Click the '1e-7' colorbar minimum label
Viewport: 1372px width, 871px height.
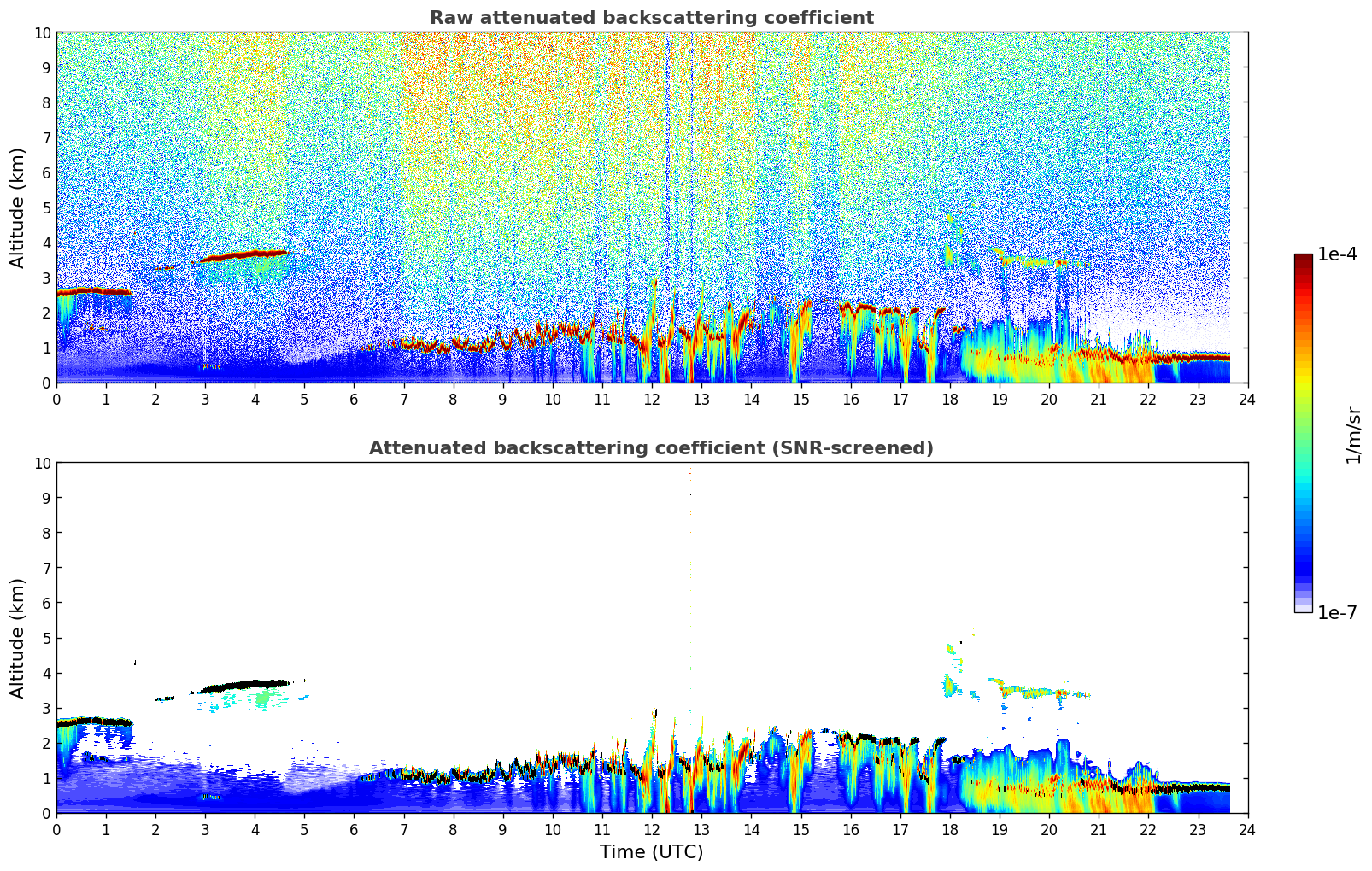(1337, 612)
